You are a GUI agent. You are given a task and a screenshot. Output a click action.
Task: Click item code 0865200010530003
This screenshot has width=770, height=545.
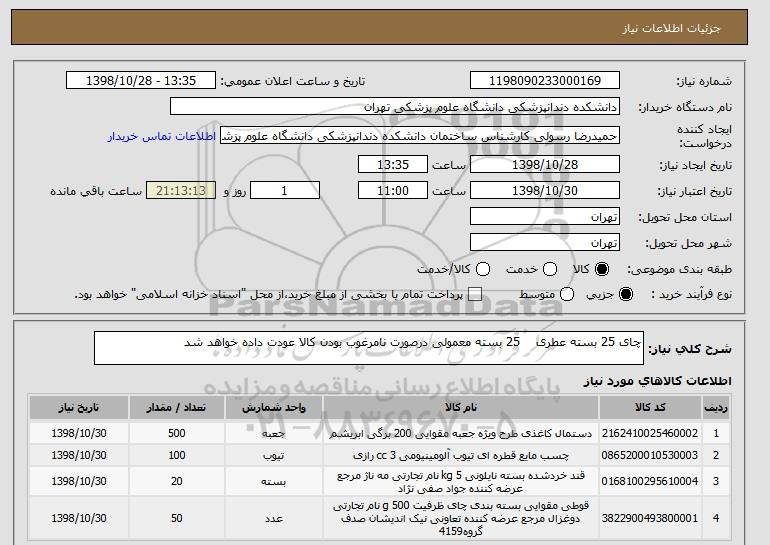[x=650, y=455]
